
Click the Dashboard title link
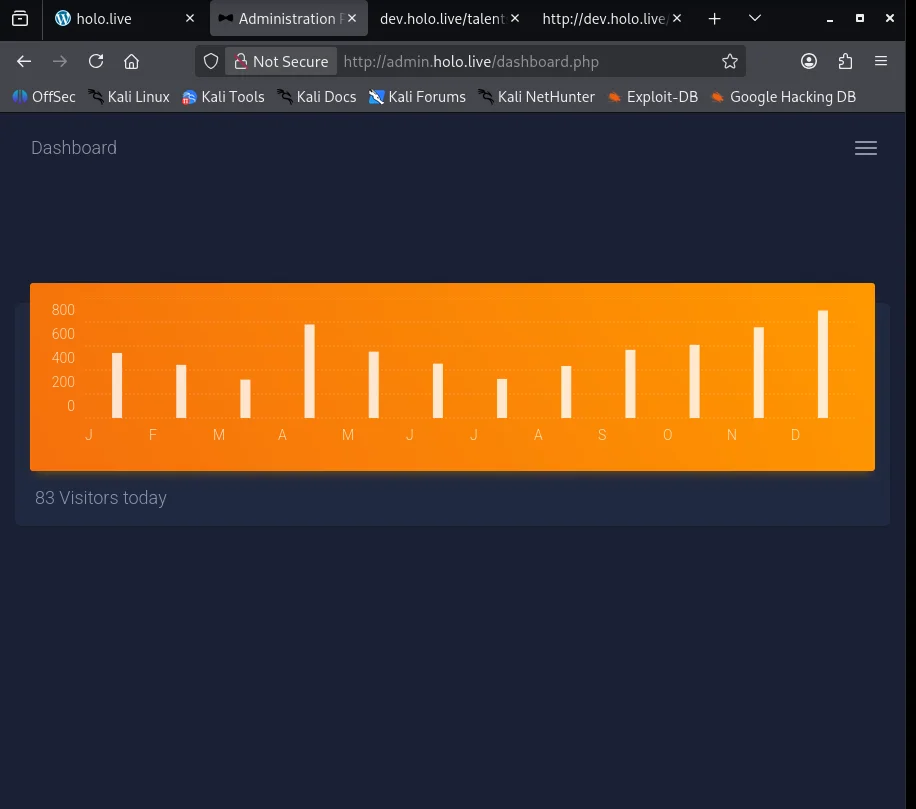tap(74, 148)
